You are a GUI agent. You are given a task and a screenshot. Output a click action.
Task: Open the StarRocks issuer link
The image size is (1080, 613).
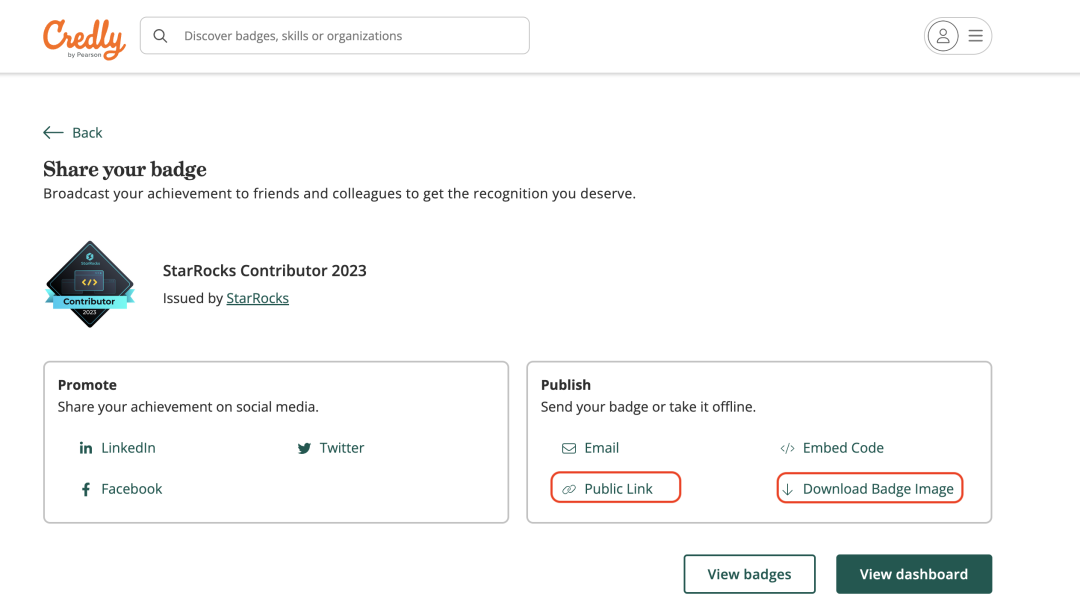click(x=257, y=298)
